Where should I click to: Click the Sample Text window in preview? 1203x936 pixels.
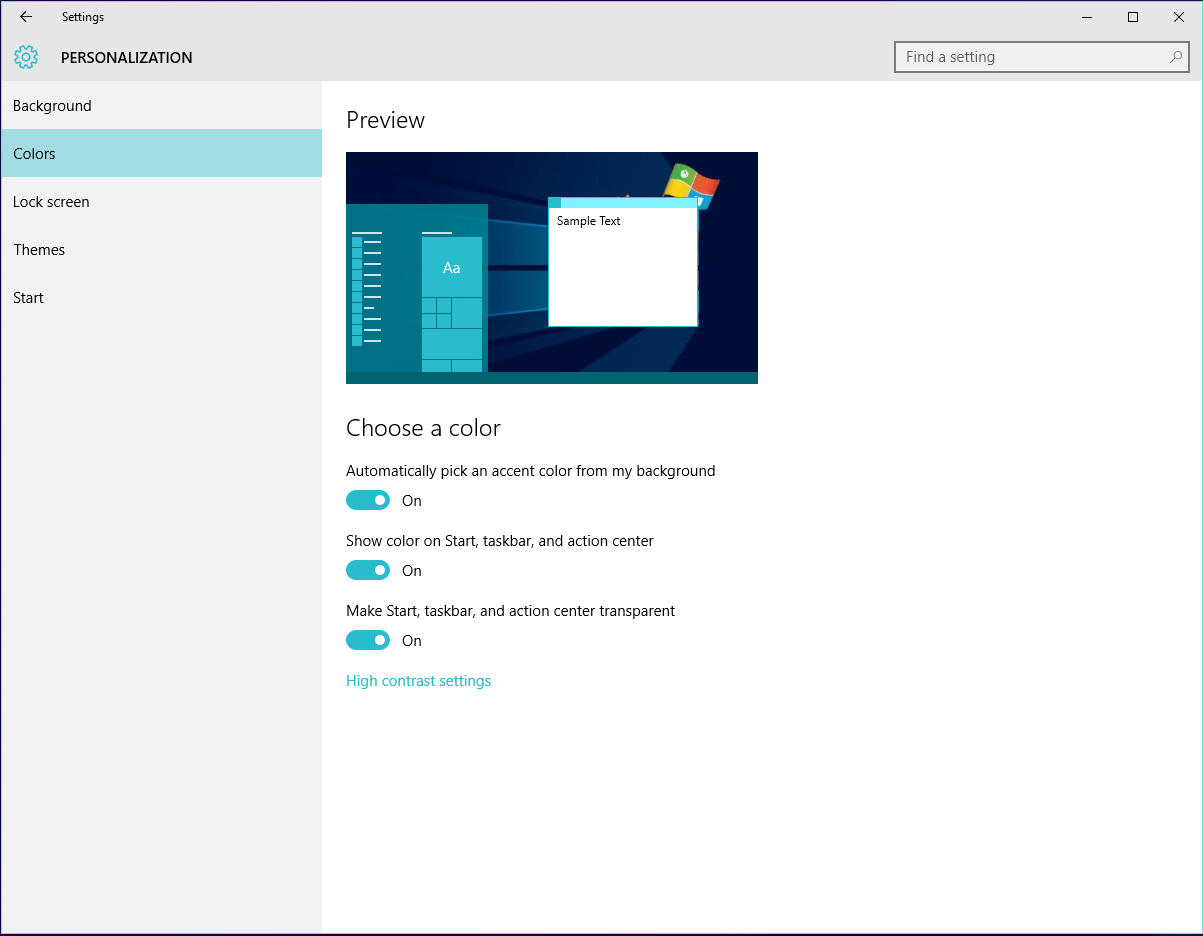click(623, 262)
